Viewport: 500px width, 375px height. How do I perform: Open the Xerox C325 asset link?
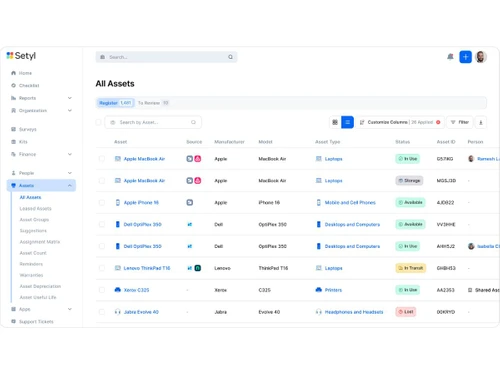click(136, 290)
